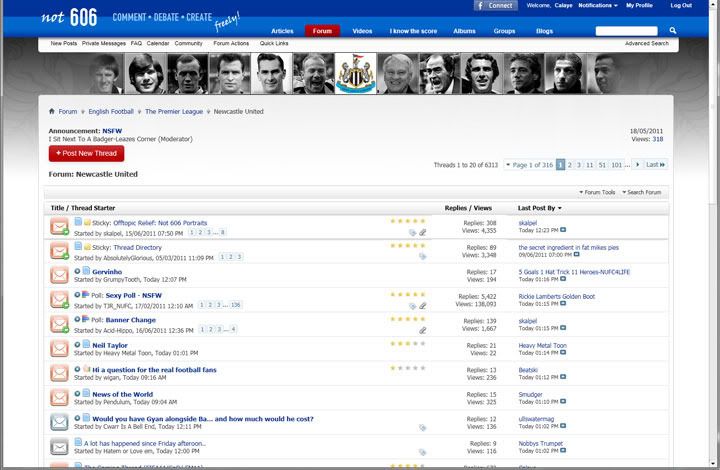Viewport: 720px width, 470px height.
Task: Go to The Premier League breadcrumb
Action: (174, 112)
